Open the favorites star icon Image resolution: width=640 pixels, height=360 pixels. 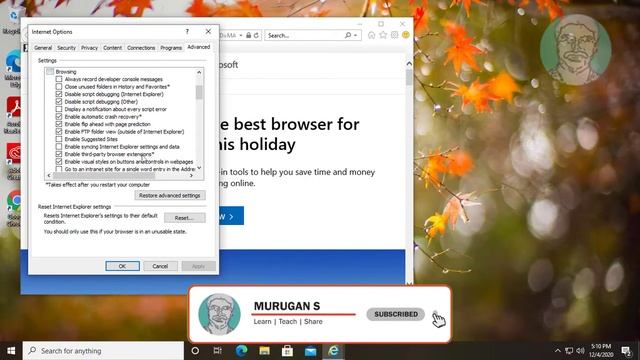(383, 35)
